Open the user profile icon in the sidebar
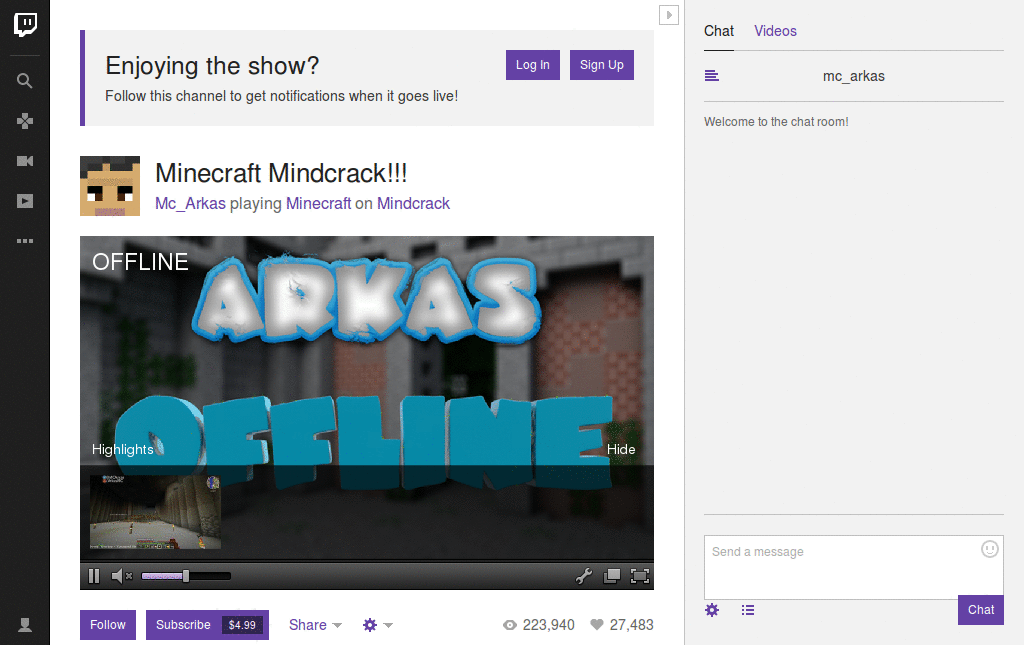The height and width of the screenshot is (645, 1024). click(25, 625)
